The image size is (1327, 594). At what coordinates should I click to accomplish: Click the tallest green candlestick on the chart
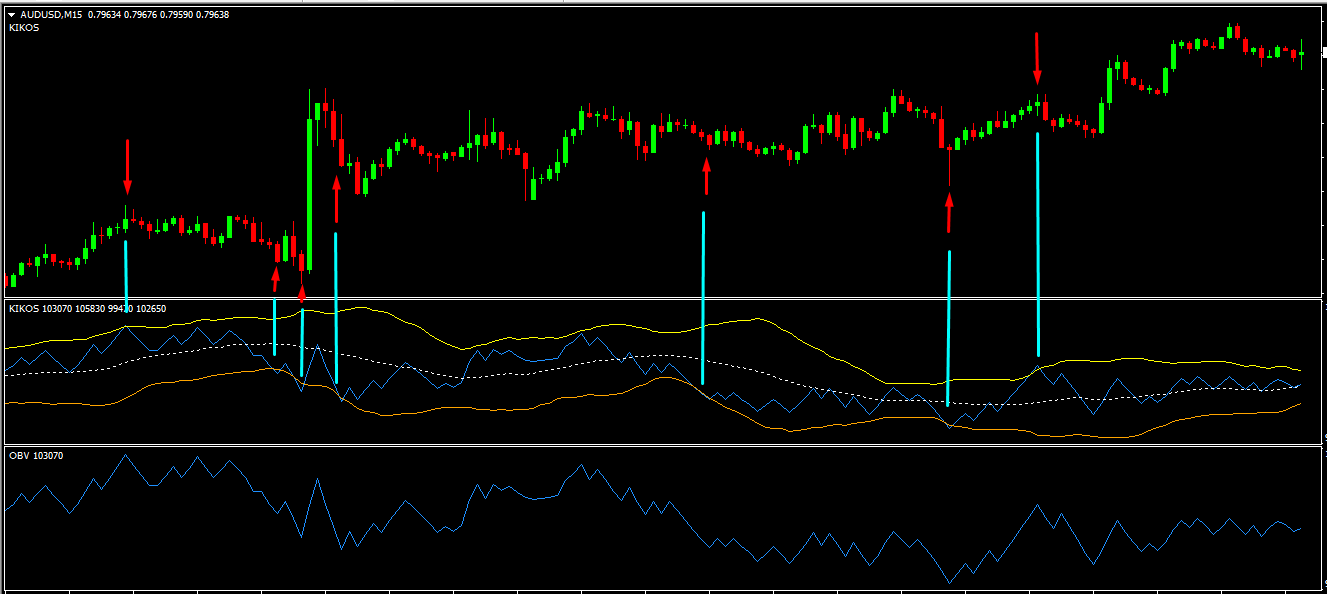click(309, 195)
